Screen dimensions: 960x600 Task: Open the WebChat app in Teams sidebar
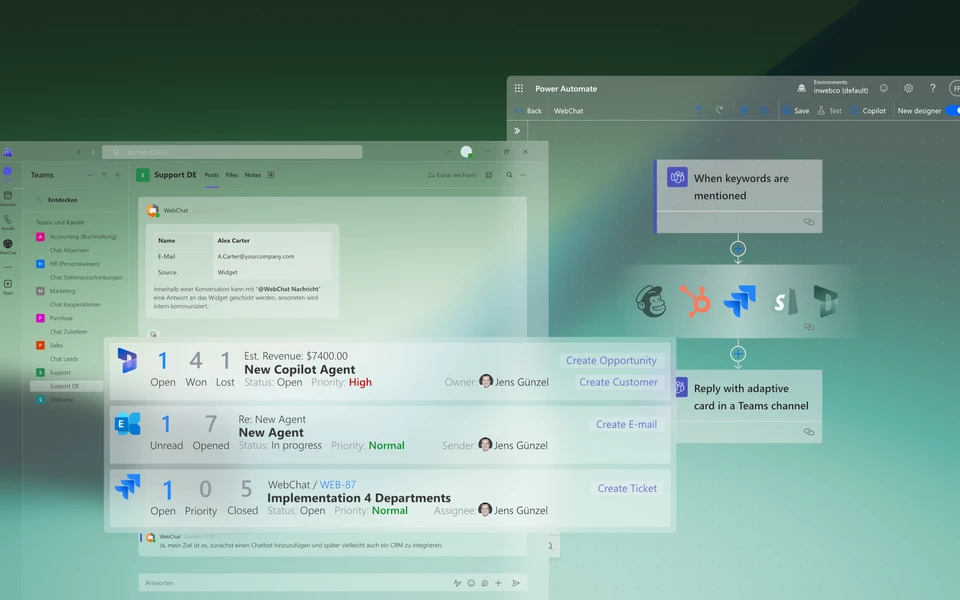tap(7, 246)
